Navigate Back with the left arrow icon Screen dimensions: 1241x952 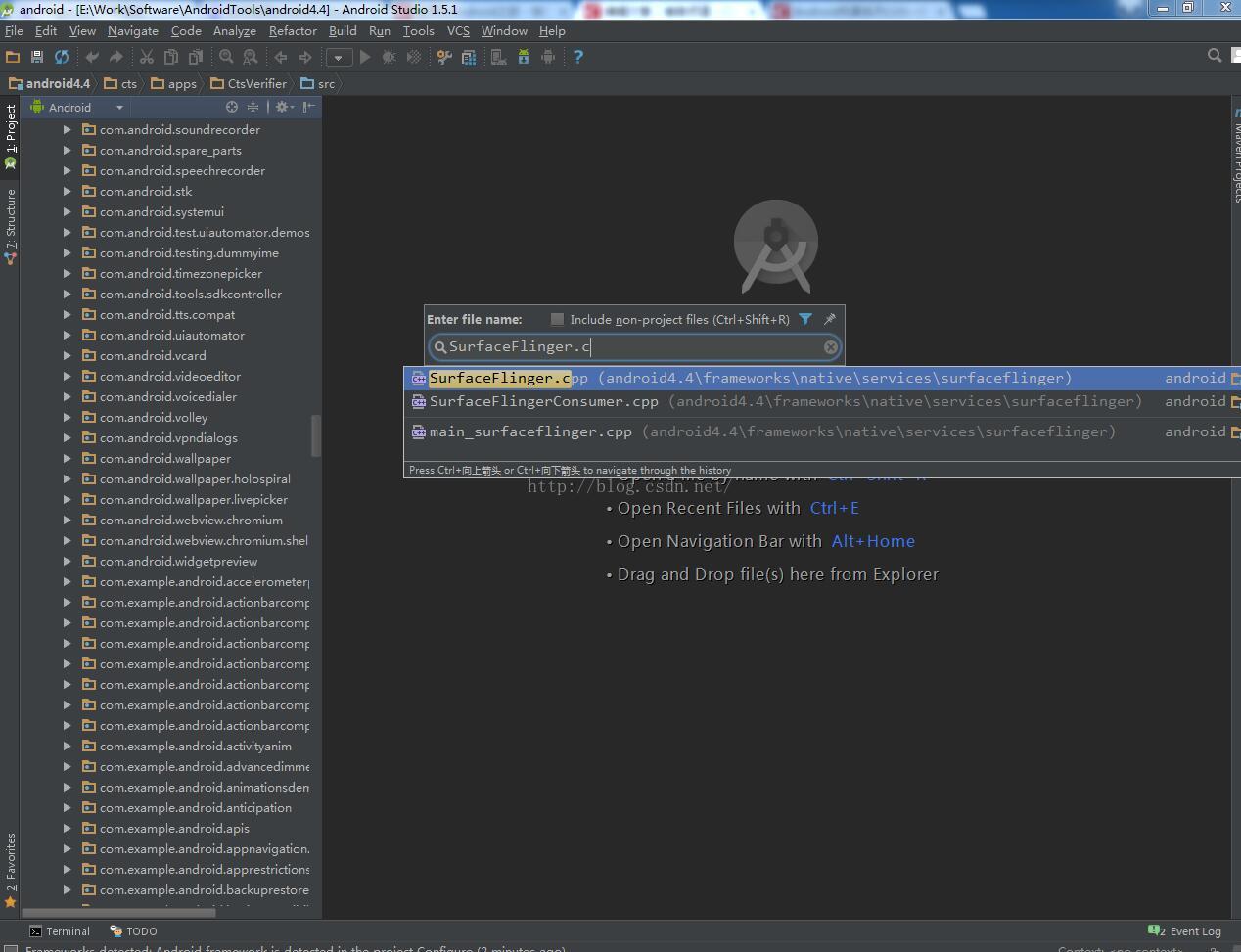281,57
